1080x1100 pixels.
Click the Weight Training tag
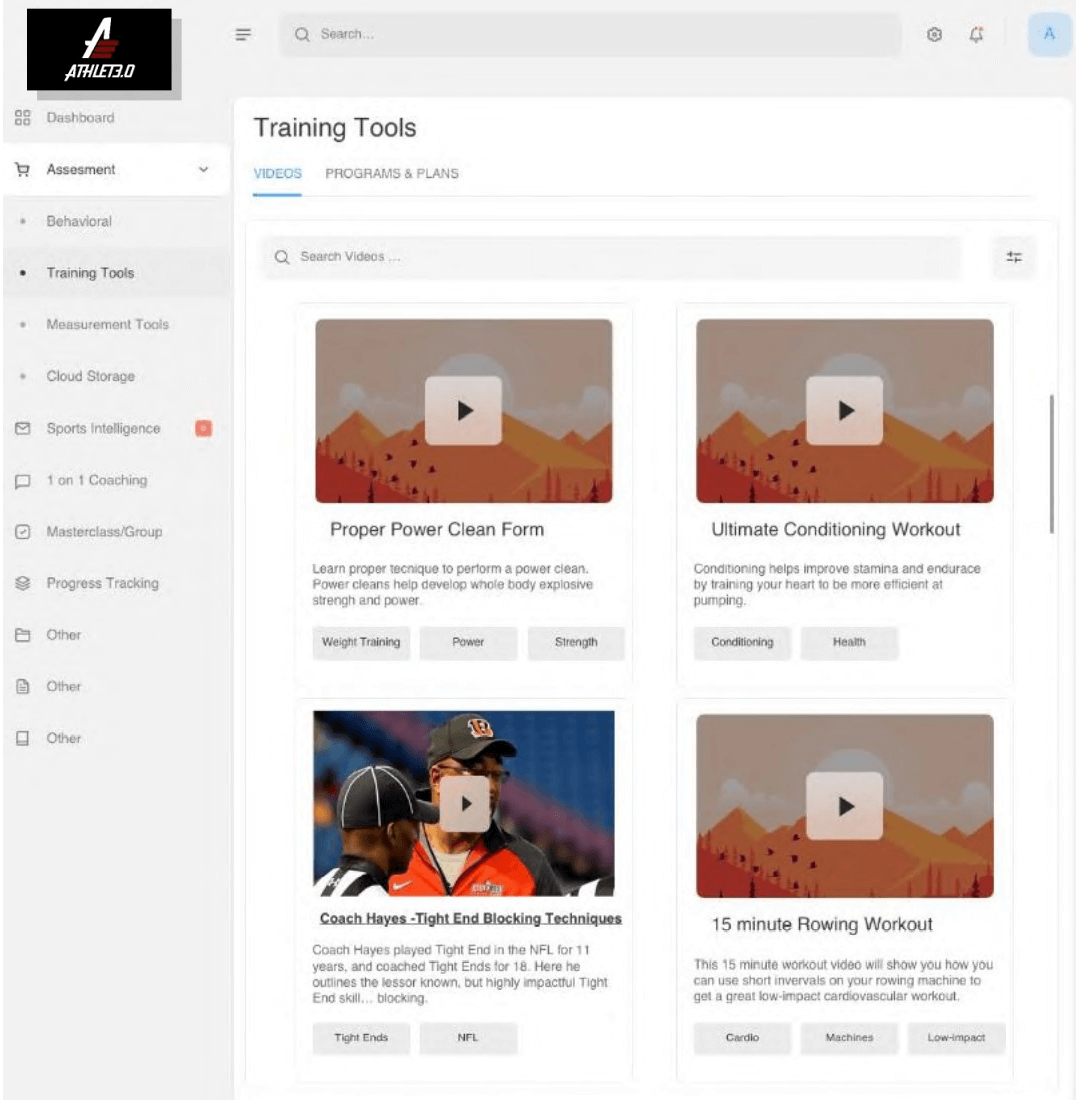coord(361,643)
